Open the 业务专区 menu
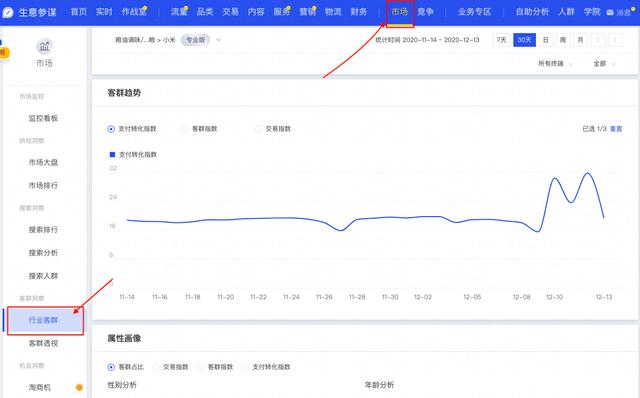Screen dimensions: 640x398 pyautogui.click(x=474, y=12)
